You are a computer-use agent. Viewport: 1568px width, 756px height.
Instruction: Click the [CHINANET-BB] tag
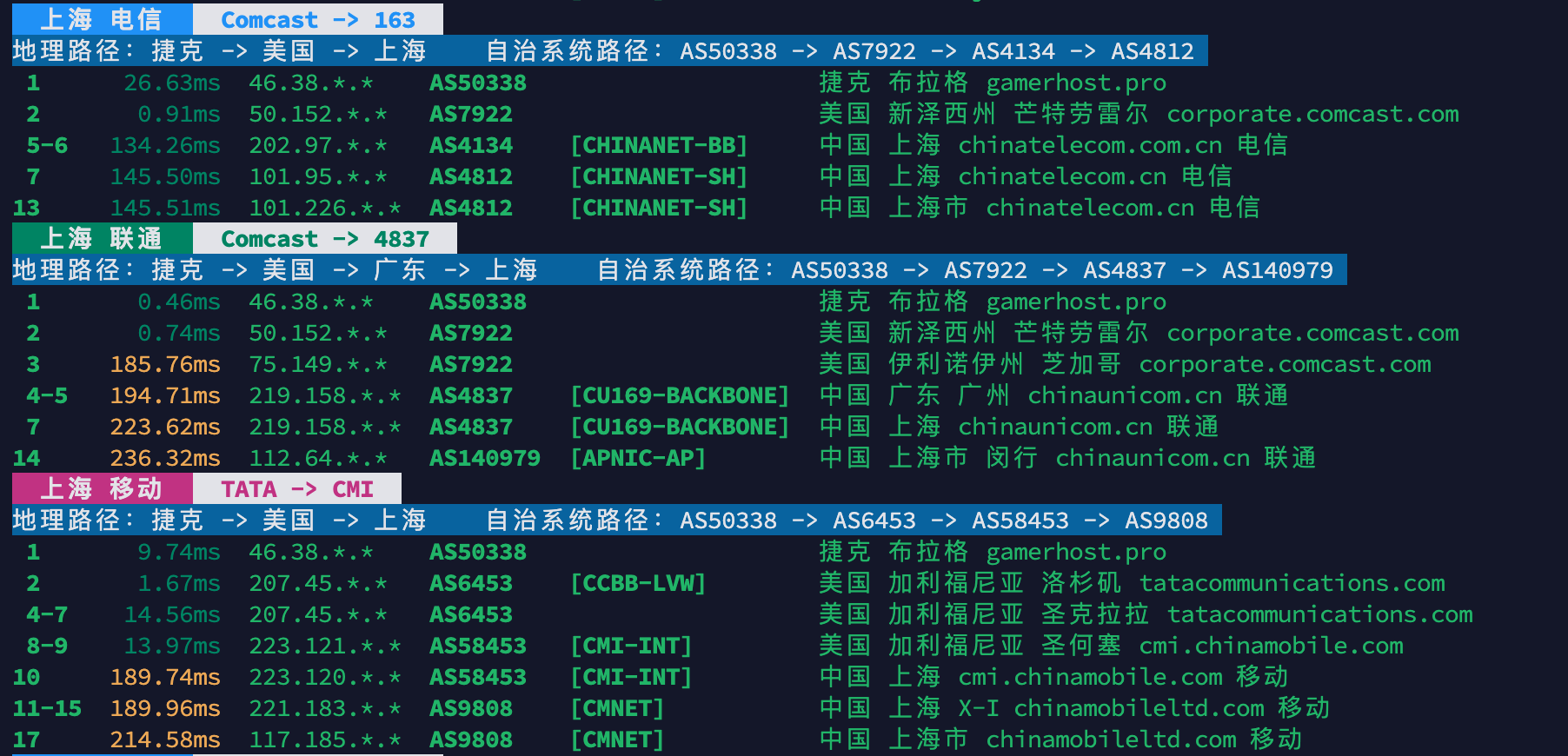pos(659,145)
